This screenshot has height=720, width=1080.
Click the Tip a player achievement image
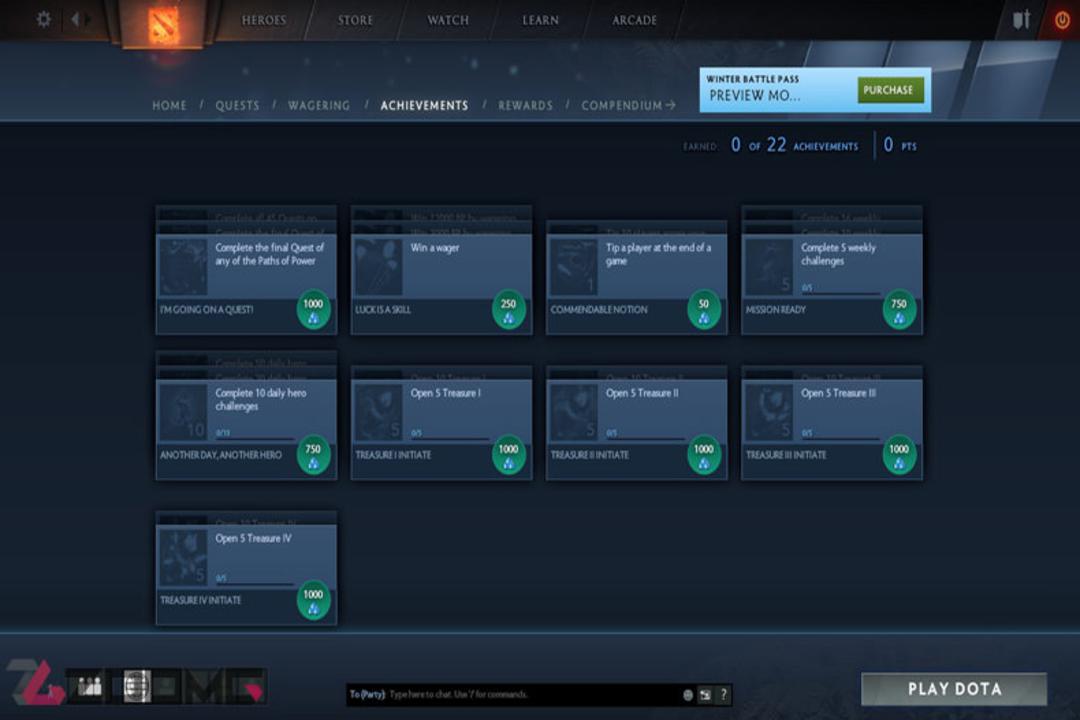pyautogui.click(x=574, y=267)
